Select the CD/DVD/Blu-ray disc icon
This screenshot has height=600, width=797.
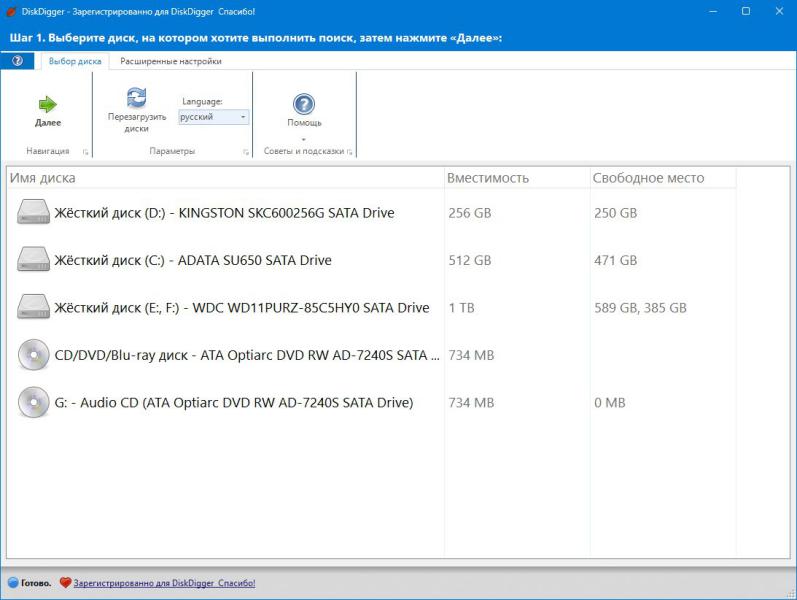tap(33, 355)
